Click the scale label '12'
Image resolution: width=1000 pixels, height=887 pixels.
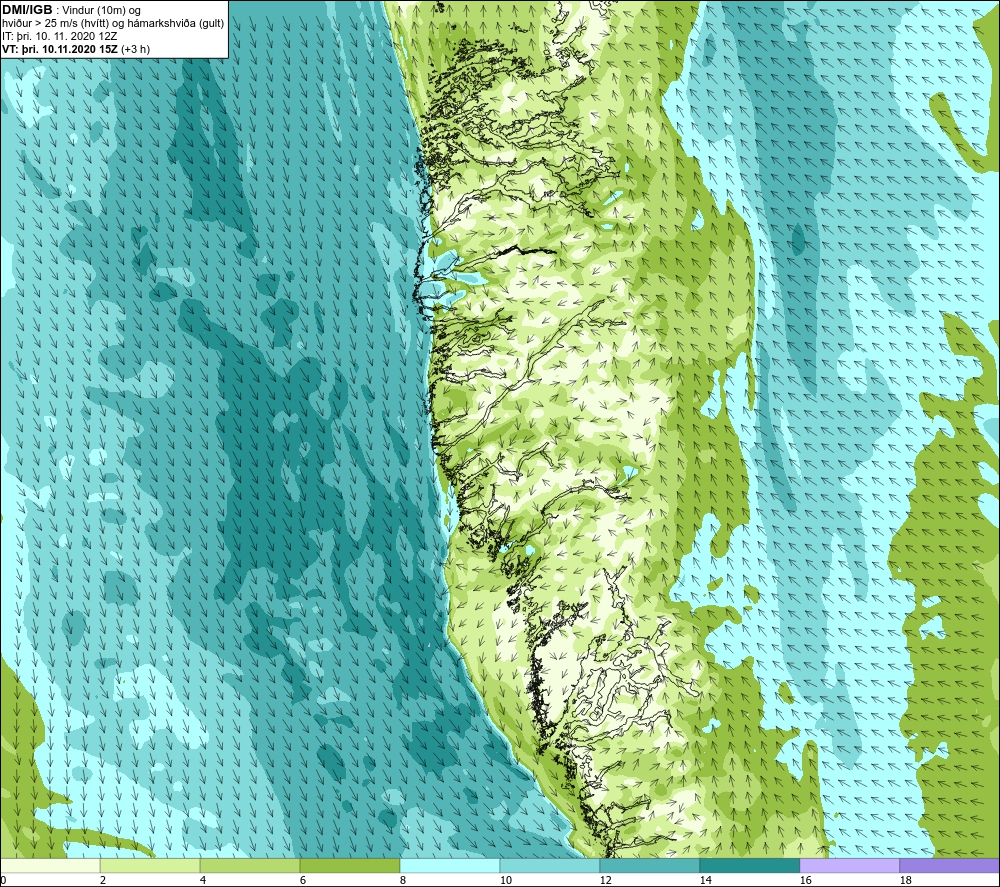(605, 881)
